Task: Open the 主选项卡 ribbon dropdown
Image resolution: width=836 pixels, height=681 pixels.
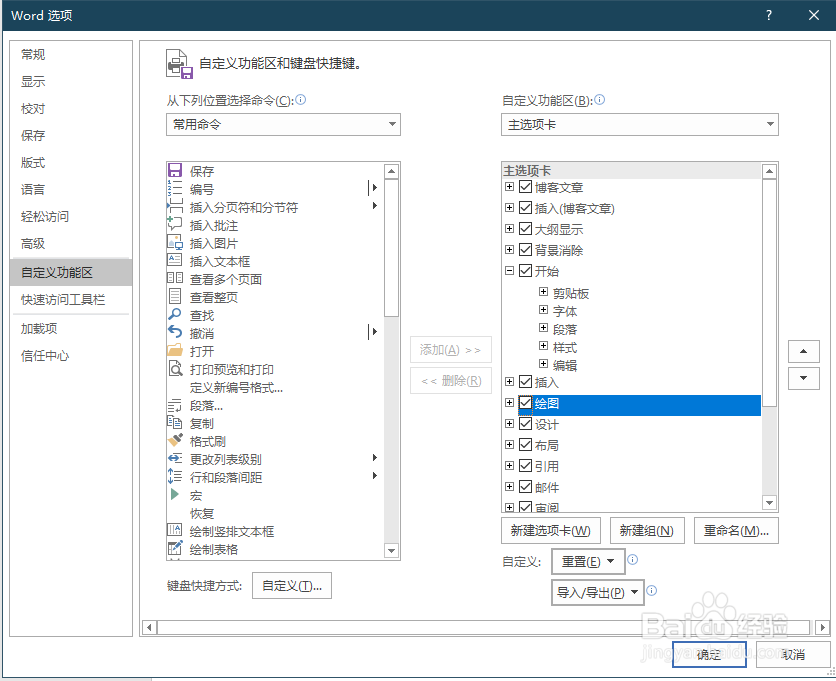Action: pyautogui.click(x=640, y=124)
